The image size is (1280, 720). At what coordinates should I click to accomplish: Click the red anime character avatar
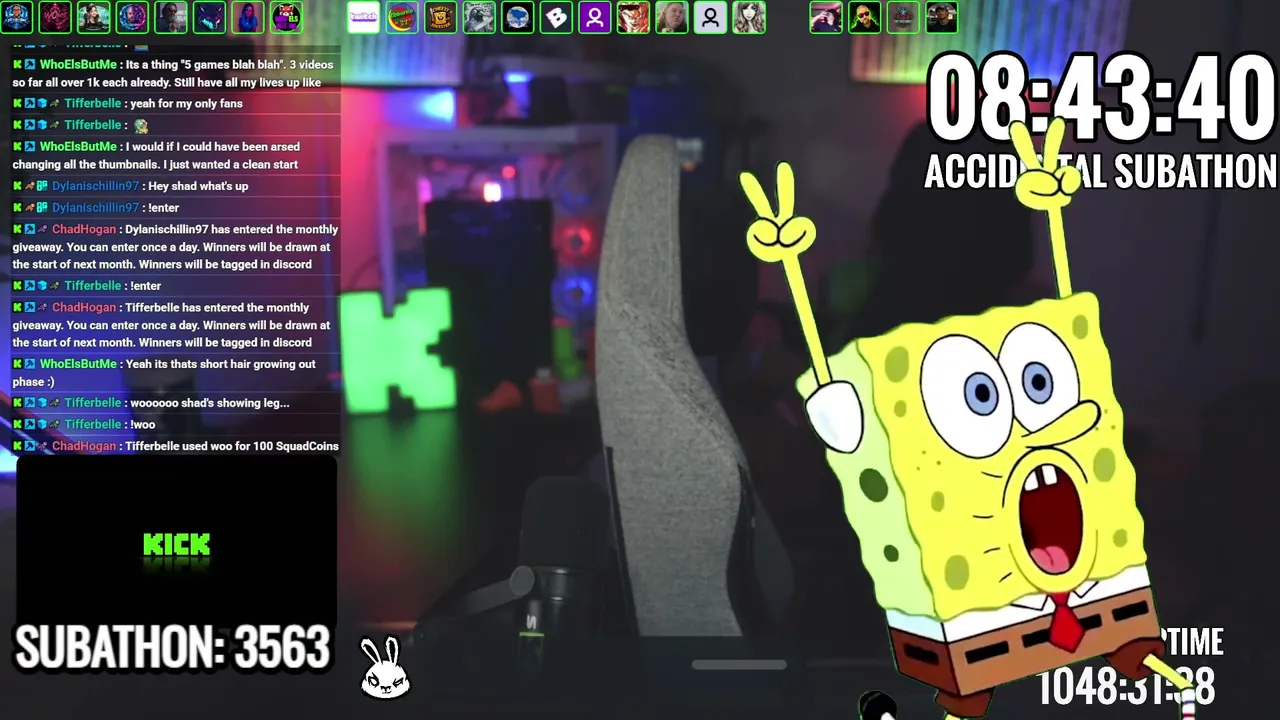[633, 17]
